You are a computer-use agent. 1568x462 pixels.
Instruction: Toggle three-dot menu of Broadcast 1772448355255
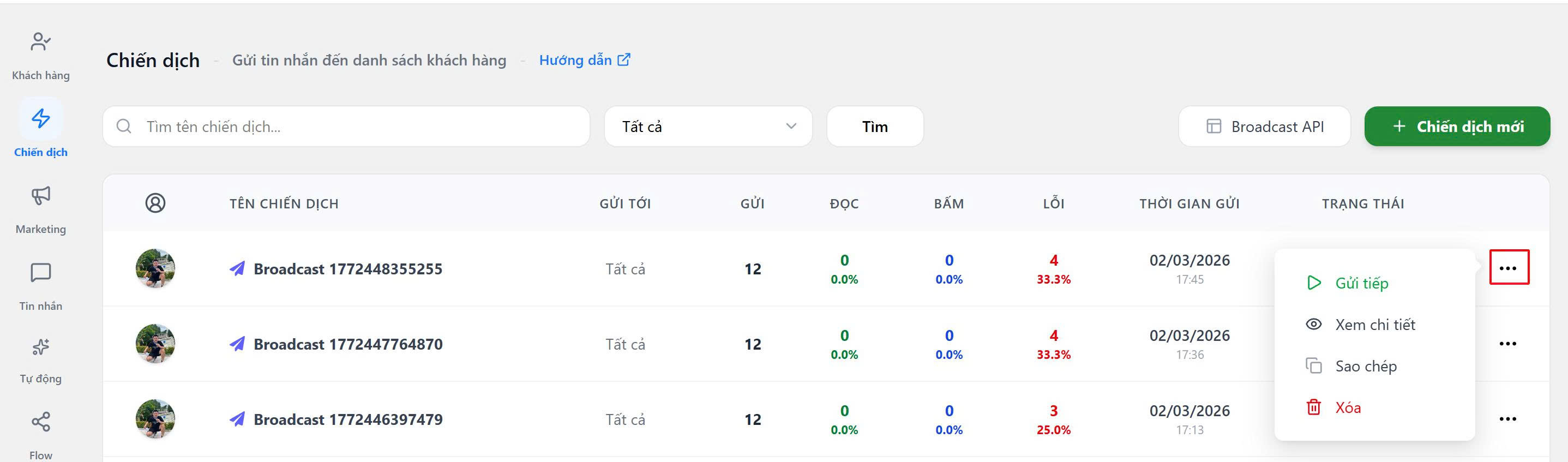pyautogui.click(x=1509, y=268)
